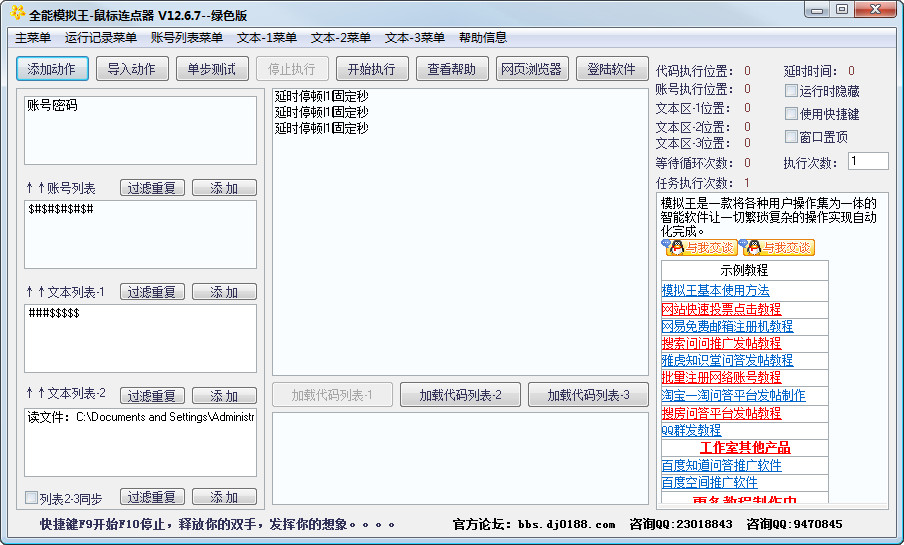Viewport: 904px width, 545px height.
Task: Open the 帮助信息 menu
Action: (x=483, y=37)
